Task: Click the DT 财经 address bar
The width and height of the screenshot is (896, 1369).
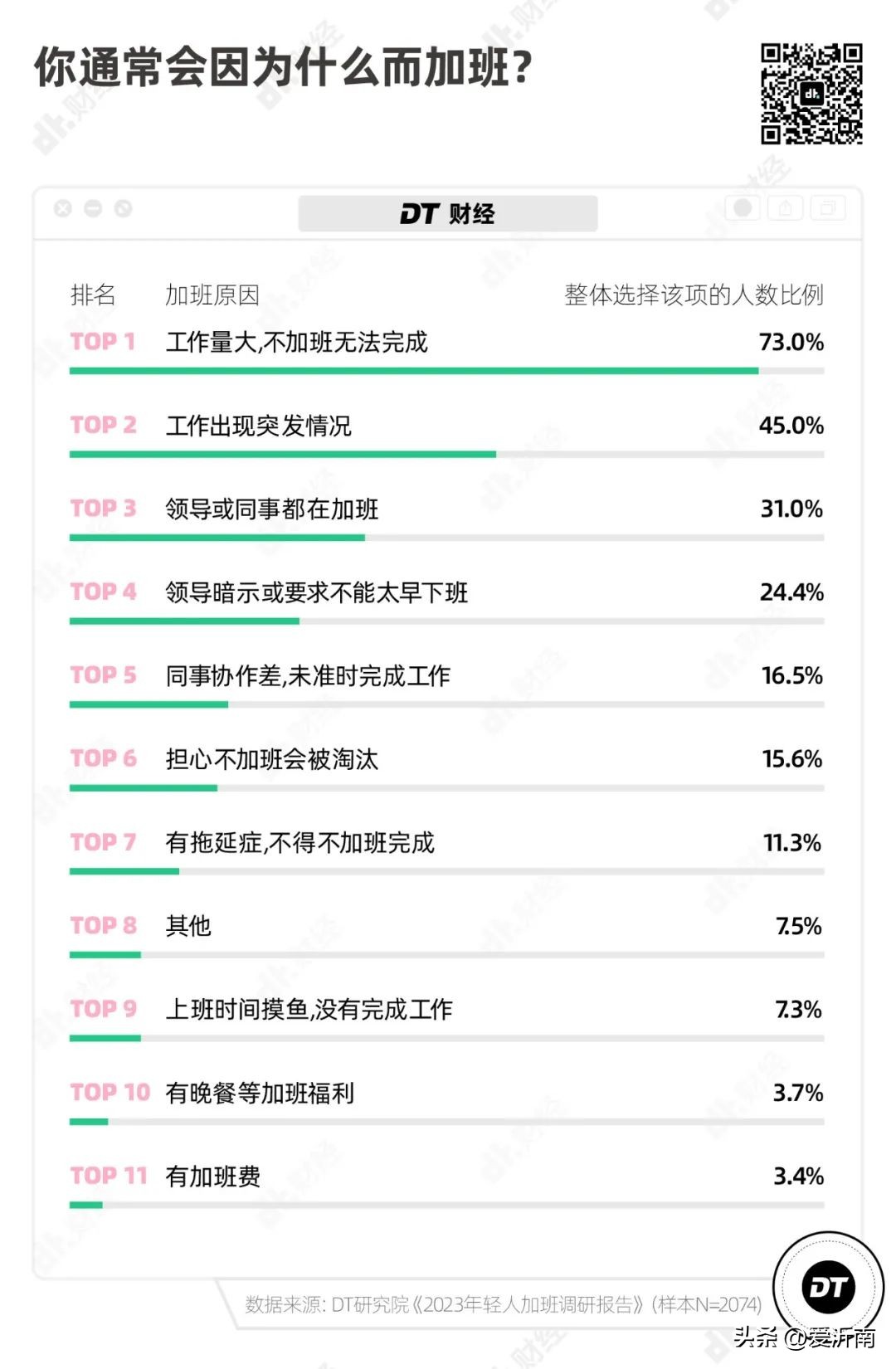Action: click(x=447, y=214)
